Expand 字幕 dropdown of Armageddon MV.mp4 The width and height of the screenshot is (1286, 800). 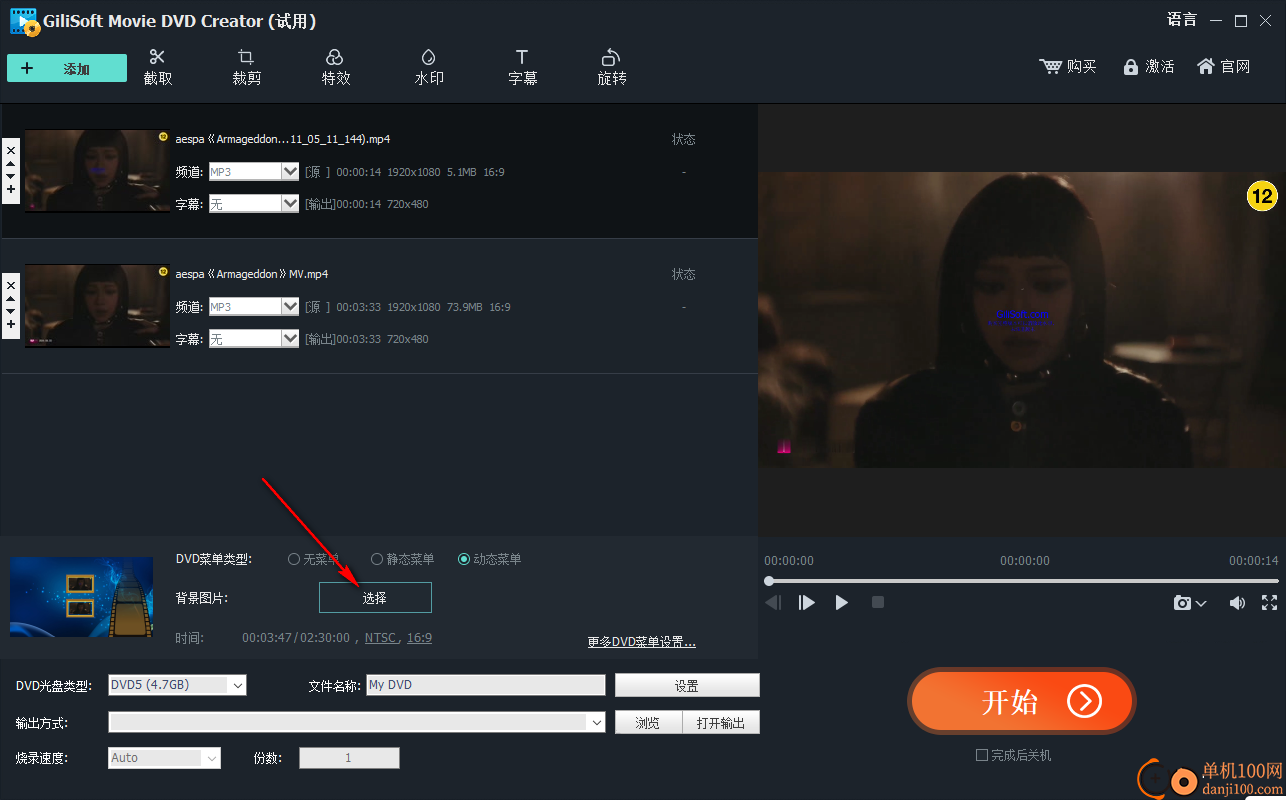291,339
